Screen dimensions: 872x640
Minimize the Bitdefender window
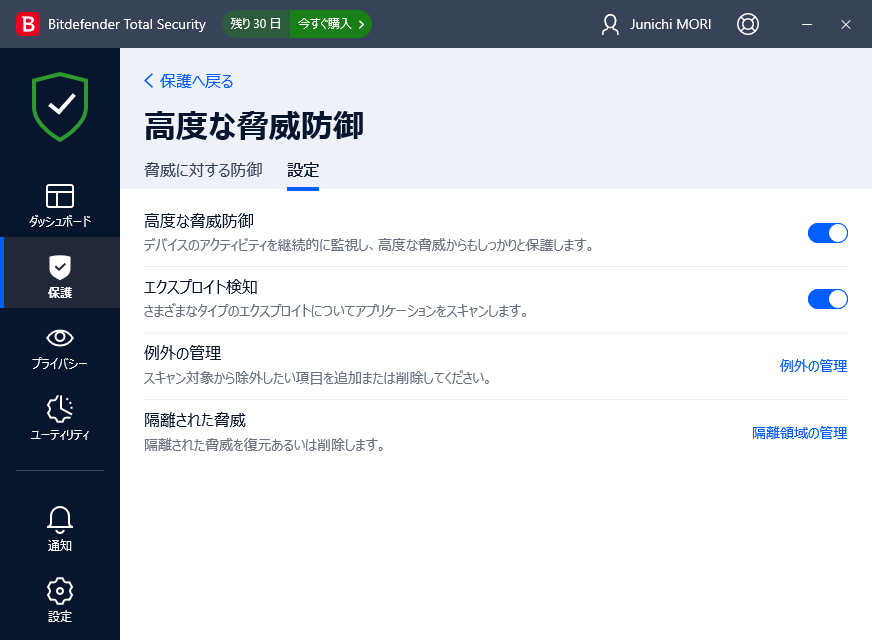point(807,24)
